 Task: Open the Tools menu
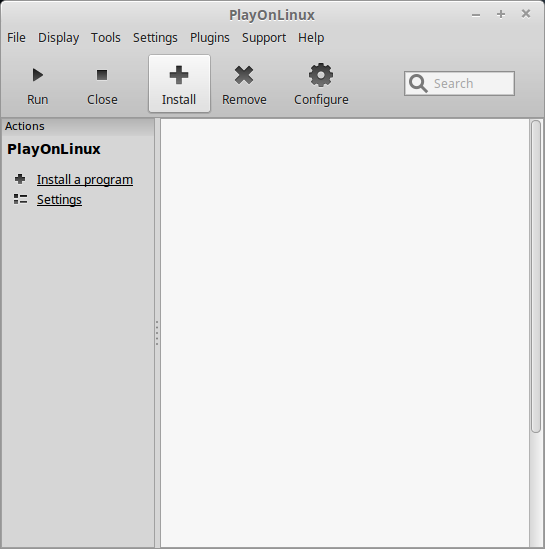106,37
